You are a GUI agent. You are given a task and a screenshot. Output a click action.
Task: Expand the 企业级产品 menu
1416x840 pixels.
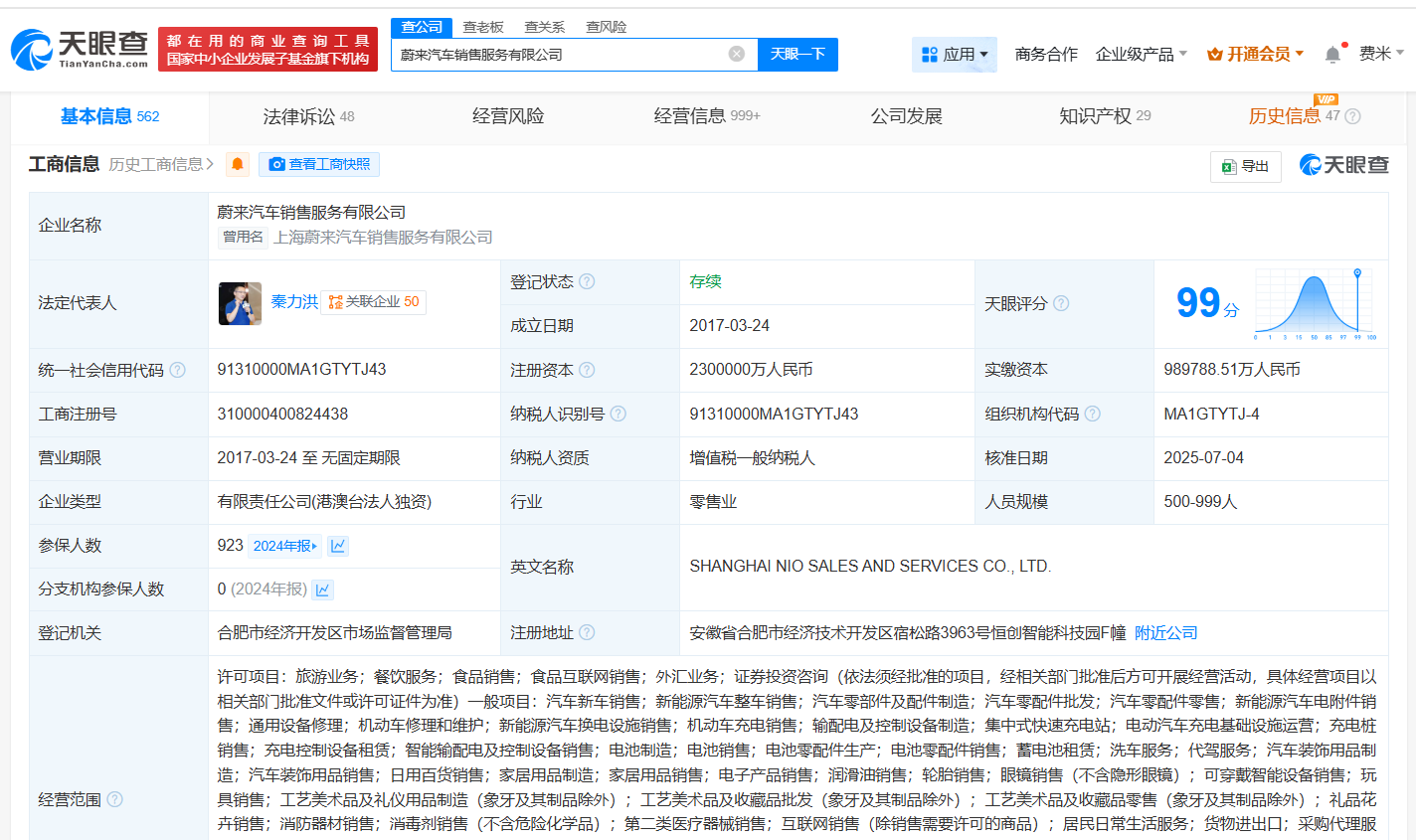pos(1141,54)
